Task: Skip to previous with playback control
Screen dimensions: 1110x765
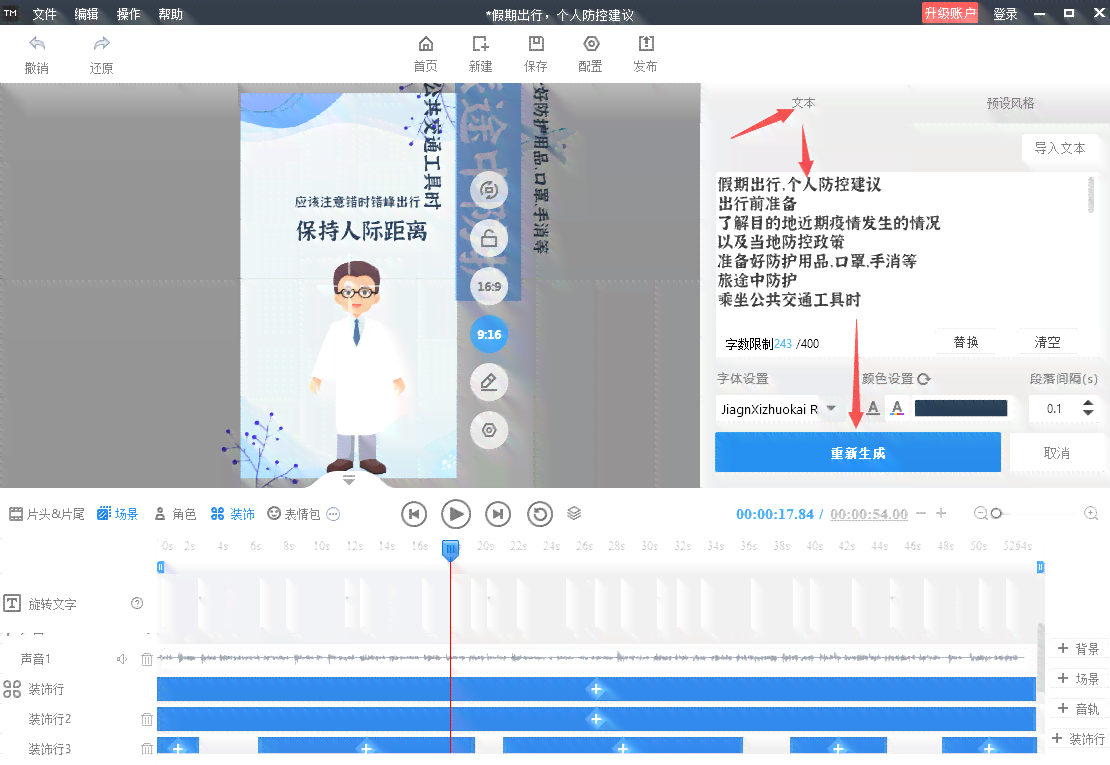Action: coord(414,514)
